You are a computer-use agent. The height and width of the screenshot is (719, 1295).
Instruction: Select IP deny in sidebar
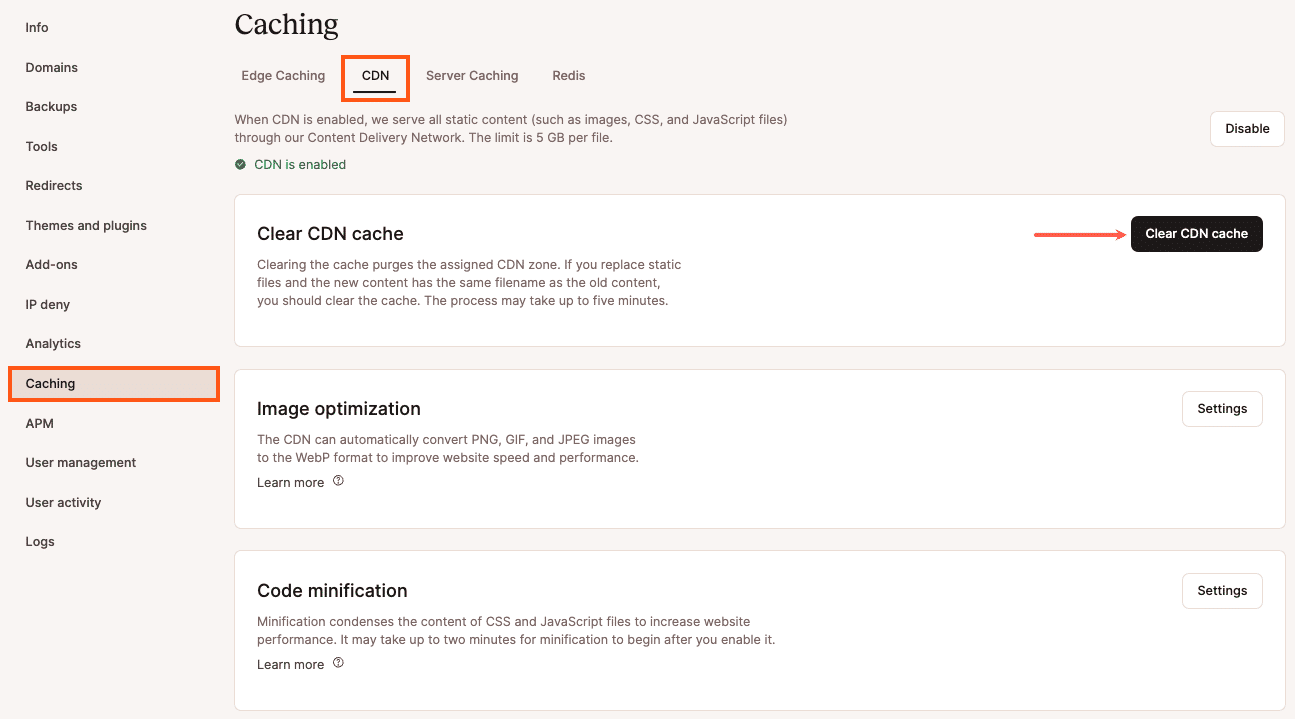[48, 305]
